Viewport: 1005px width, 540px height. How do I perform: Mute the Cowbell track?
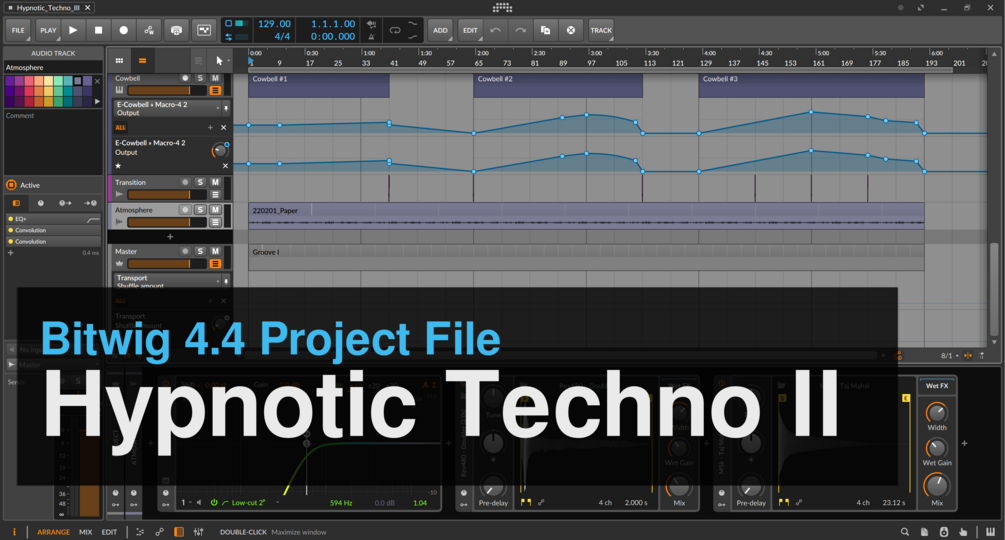click(x=215, y=78)
